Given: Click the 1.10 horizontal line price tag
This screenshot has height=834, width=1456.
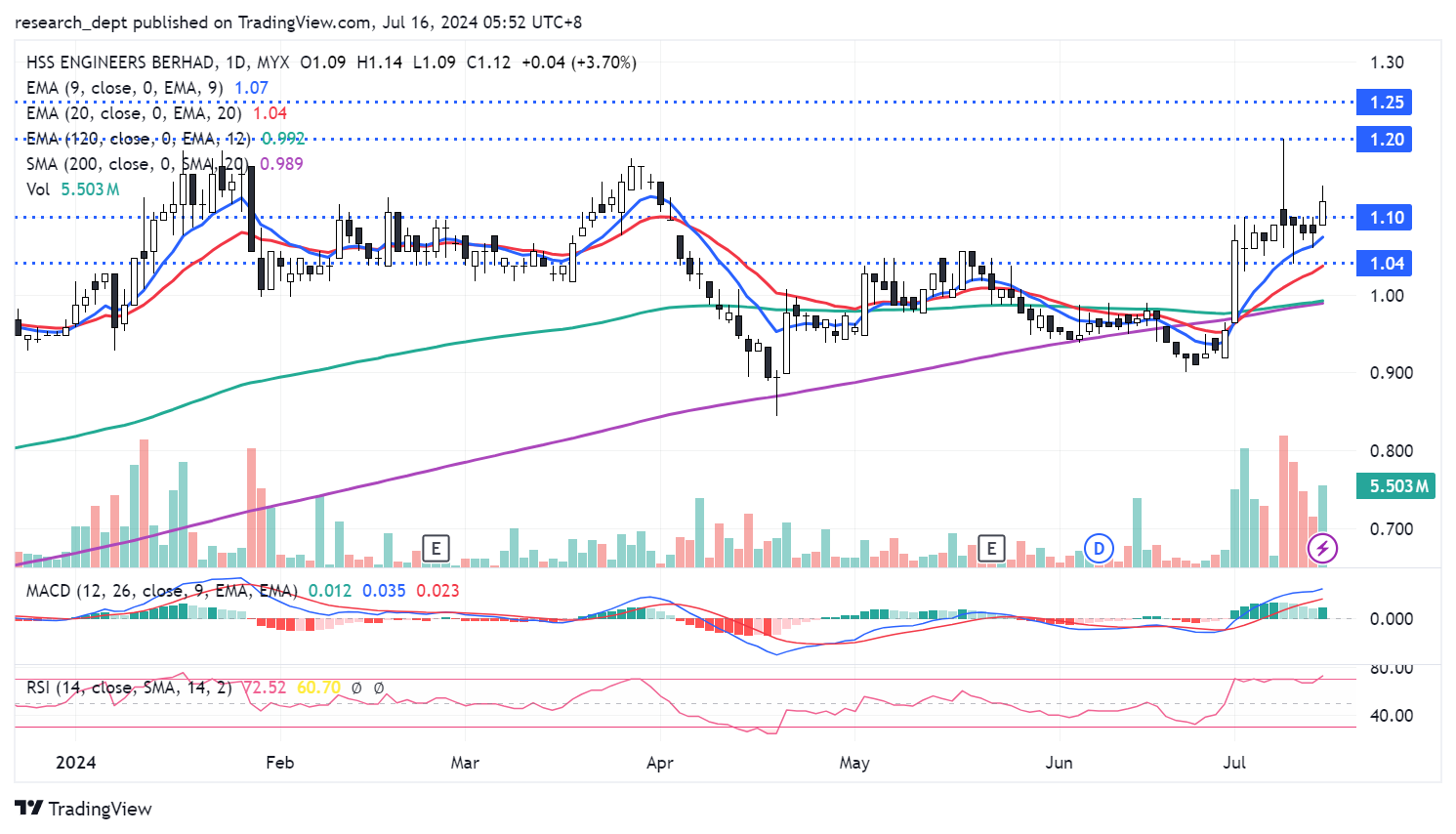Looking at the screenshot, I should tap(1385, 218).
